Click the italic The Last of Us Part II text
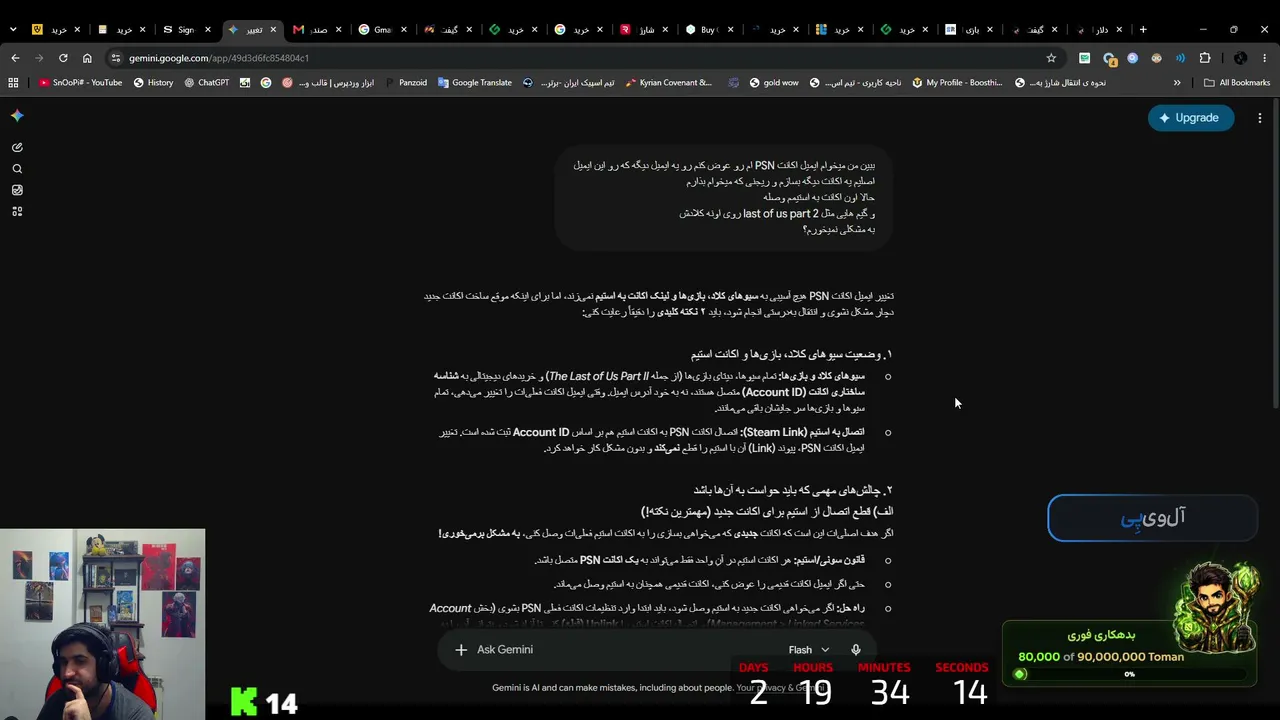Viewport: 1280px width, 720px height. (x=598, y=377)
